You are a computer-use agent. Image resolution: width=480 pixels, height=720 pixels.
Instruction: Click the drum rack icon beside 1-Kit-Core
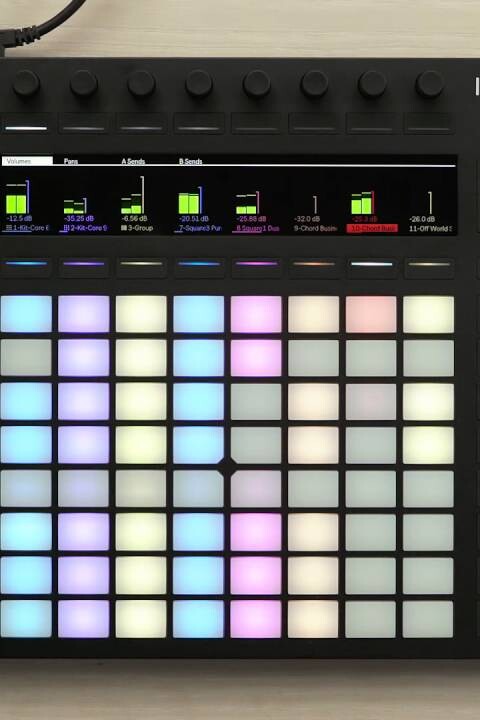click(x=9, y=228)
